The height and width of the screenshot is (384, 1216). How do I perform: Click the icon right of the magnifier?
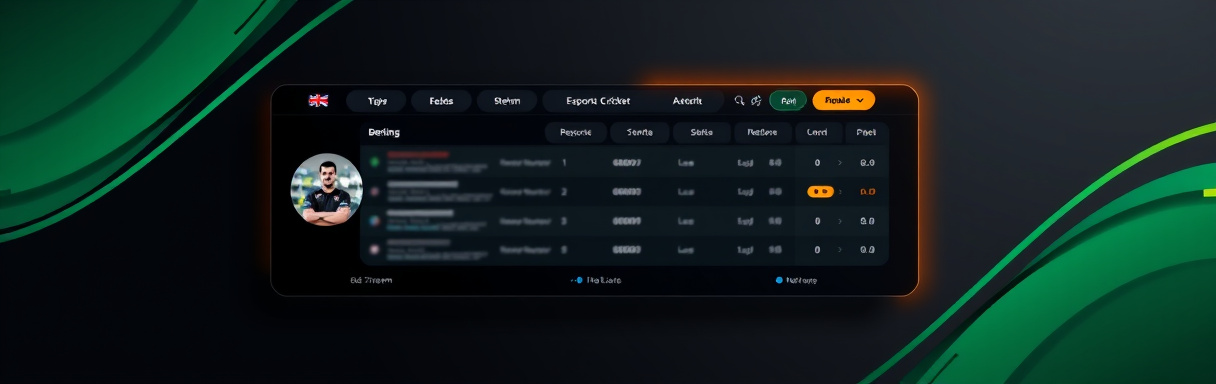[x=756, y=101]
